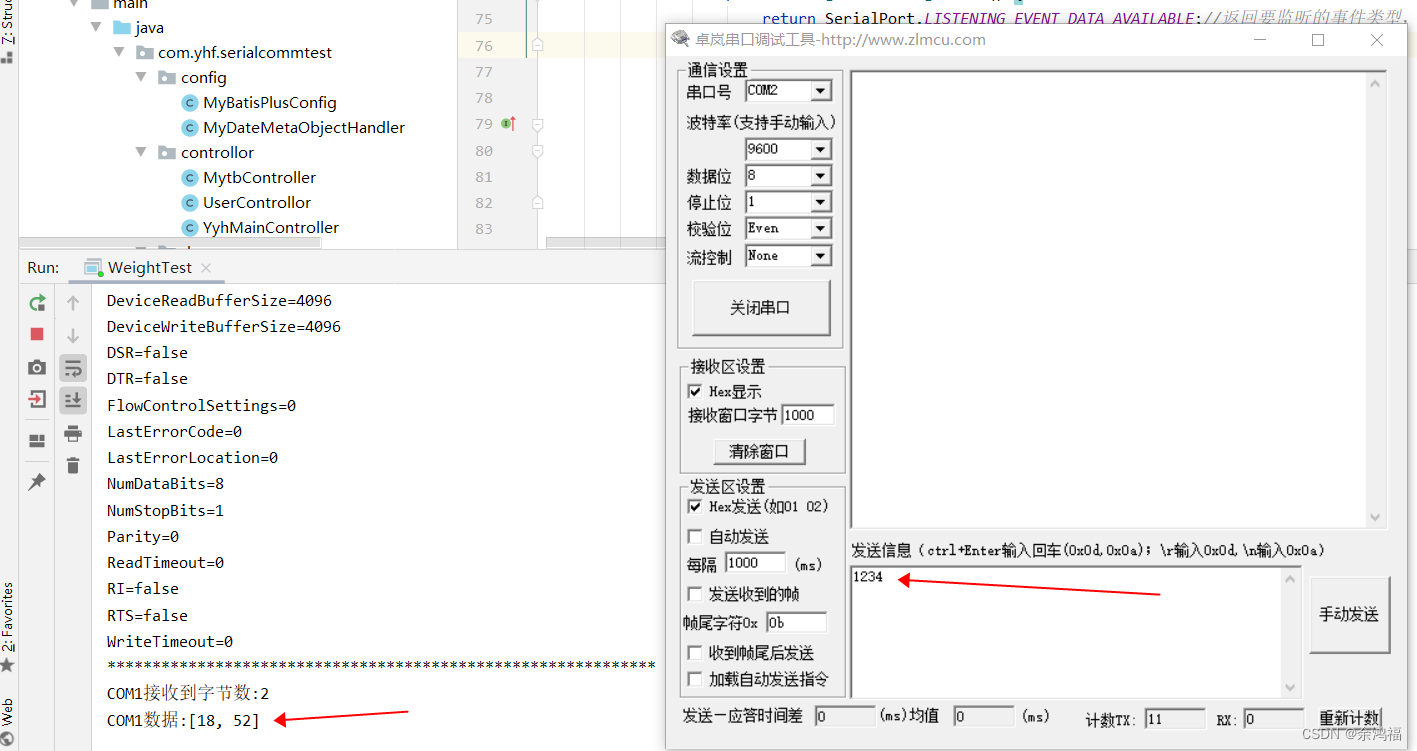Collapse the controllor folder in project tree
This screenshot has width=1417, height=751.
tap(142, 152)
